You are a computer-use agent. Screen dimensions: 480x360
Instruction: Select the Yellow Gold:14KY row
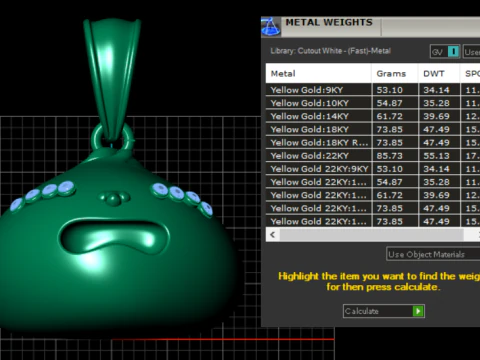373,116
